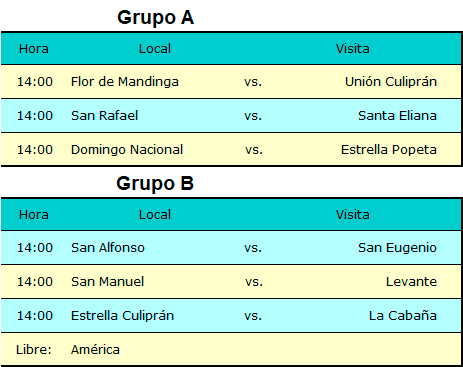
Task: Click Estrella Culiprán team name
Action: click(x=122, y=316)
